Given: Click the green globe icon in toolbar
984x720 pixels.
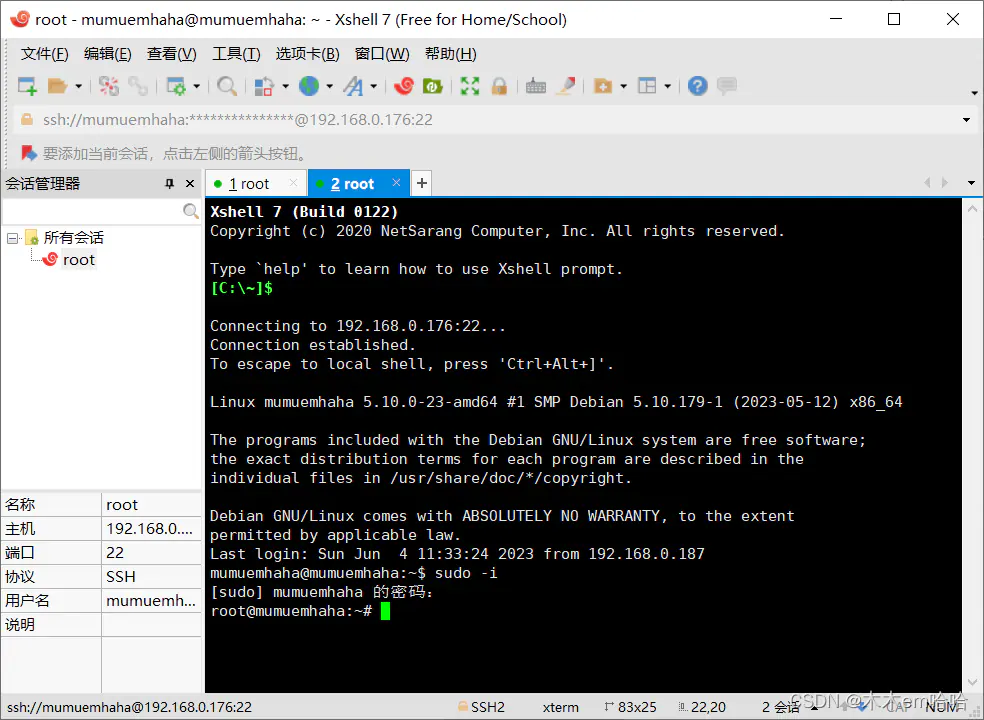Looking at the screenshot, I should click(x=309, y=85).
